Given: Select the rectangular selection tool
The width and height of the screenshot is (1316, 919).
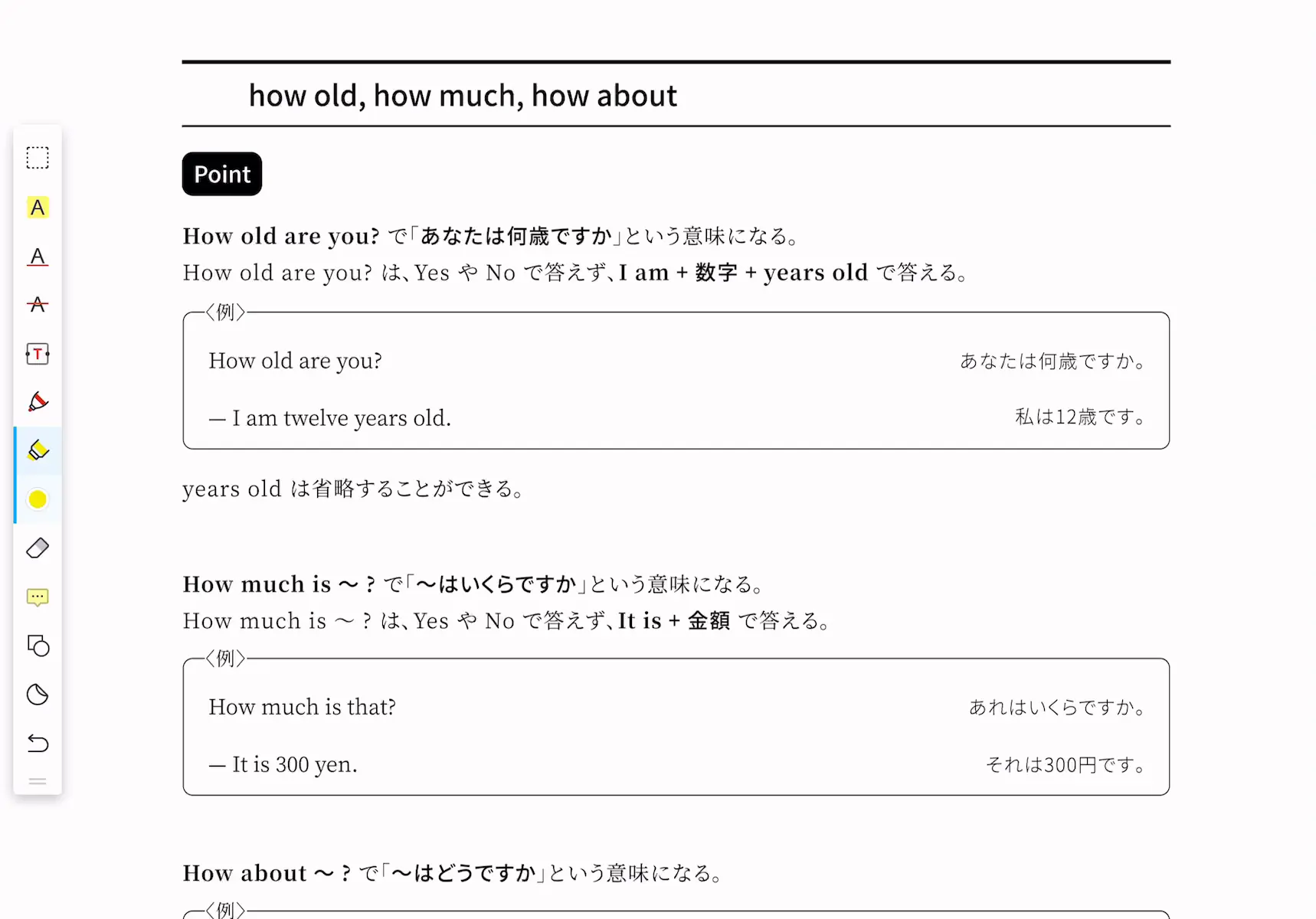Looking at the screenshot, I should pyautogui.click(x=38, y=158).
